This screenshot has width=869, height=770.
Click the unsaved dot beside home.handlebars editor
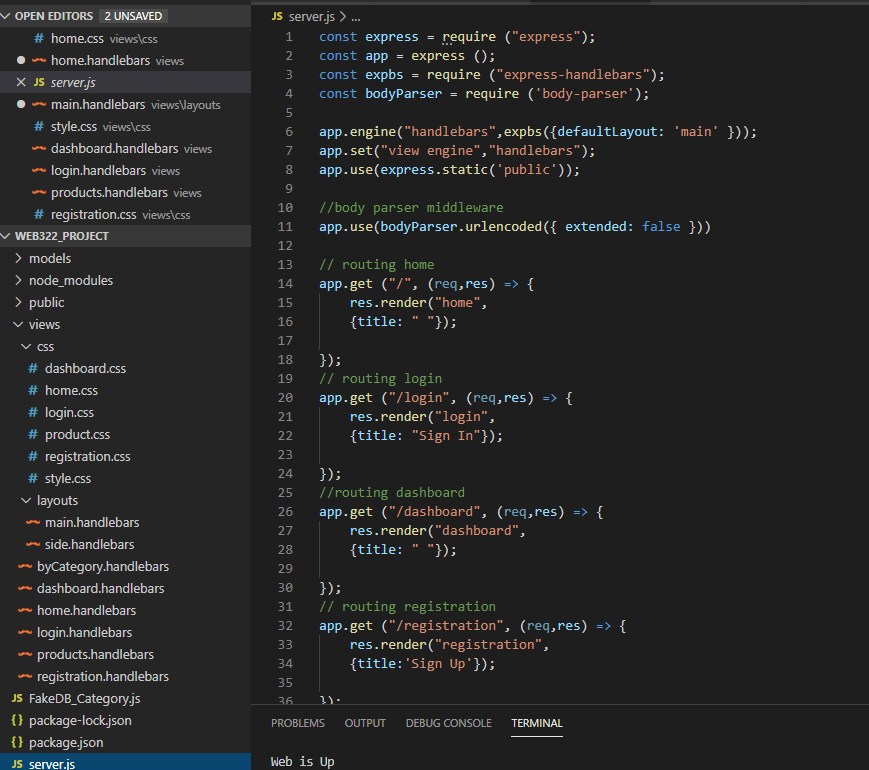click(x=21, y=60)
